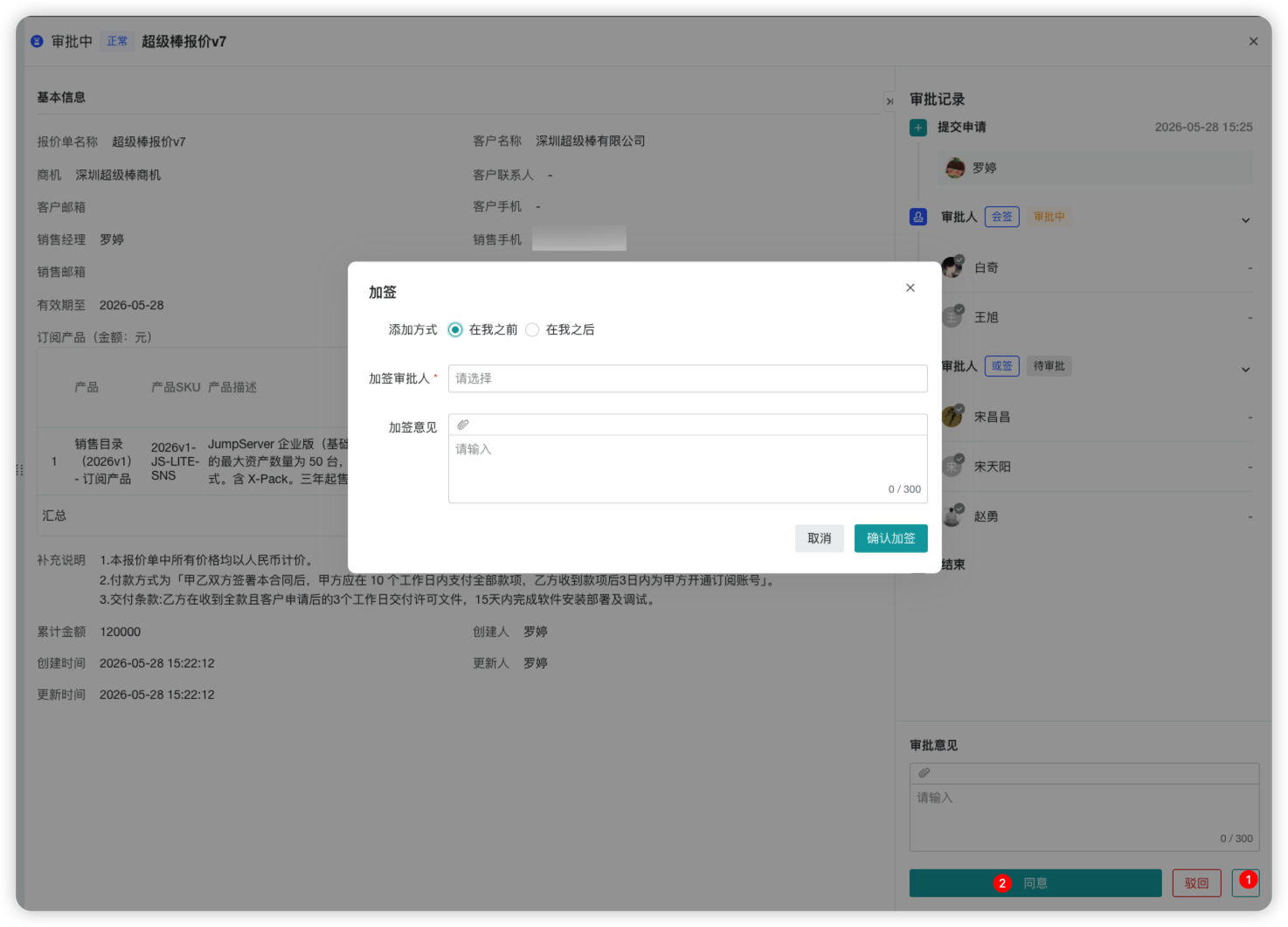This screenshot has width=1288, height=927.
Task: Click 深圳超级棒商机 opportunity value
Action: [x=118, y=175]
